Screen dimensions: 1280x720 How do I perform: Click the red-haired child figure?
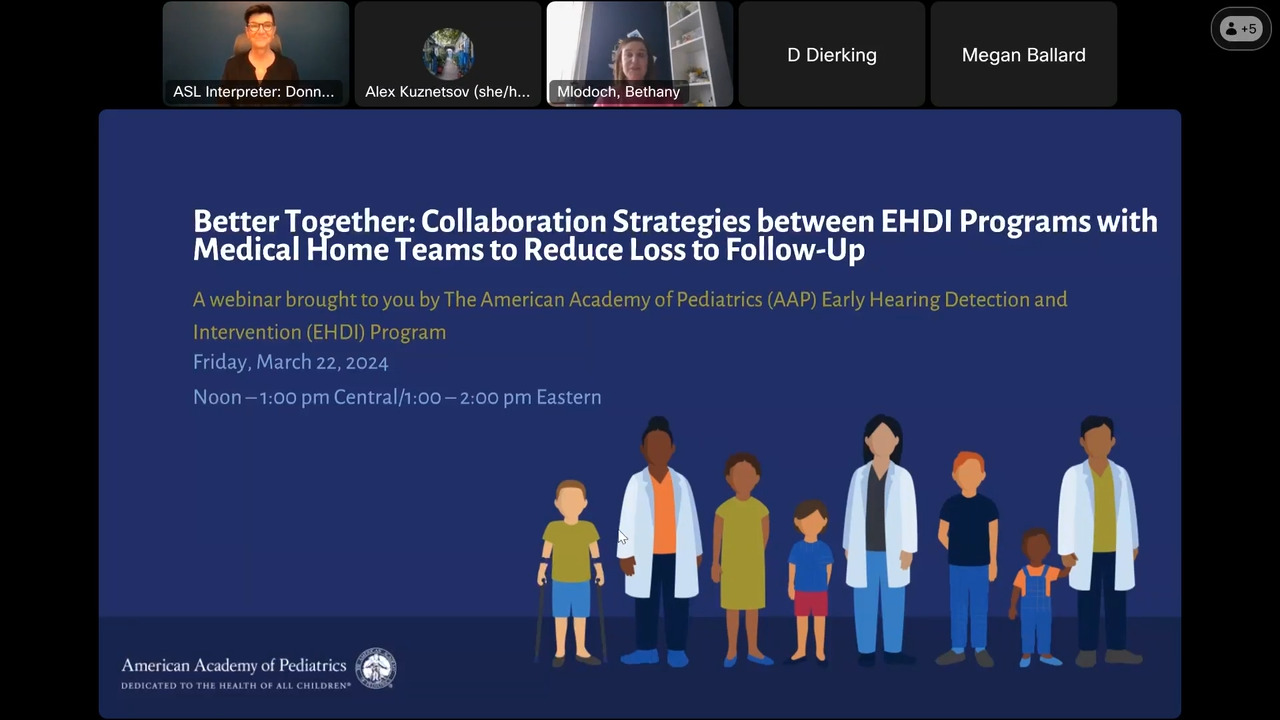tap(967, 555)
